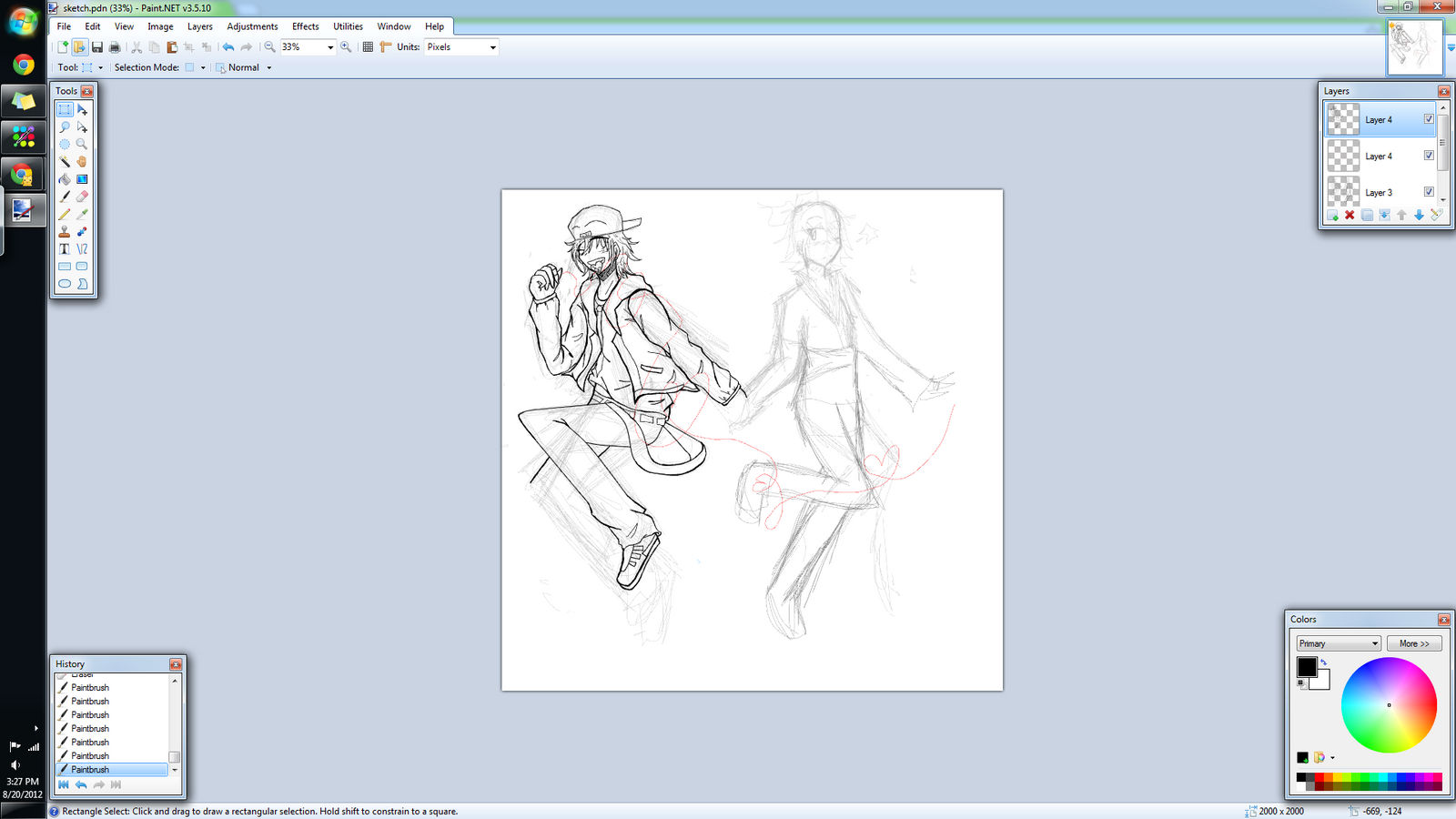The height and width of the screenshot is (819, 1456).
Task: Select the Pan hand tool
Action: coord(82,161)
